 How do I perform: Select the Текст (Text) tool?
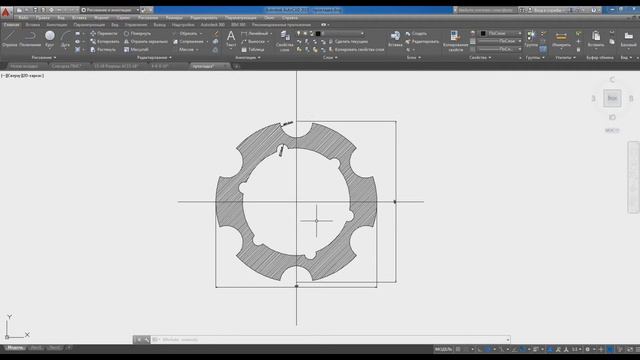pyautogui.click(x=231, y=39)
